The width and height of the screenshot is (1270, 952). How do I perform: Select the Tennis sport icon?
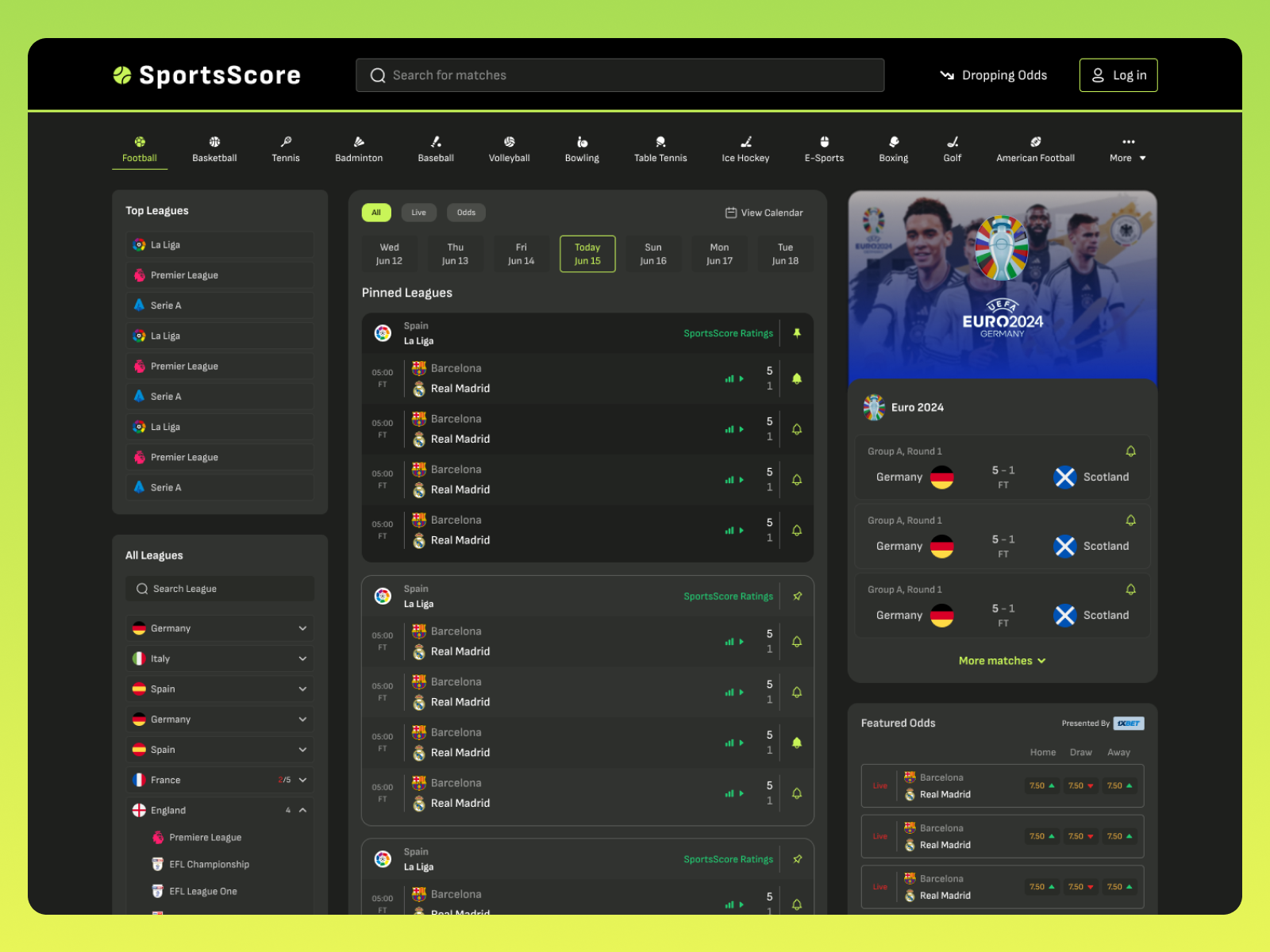[286, 142]
